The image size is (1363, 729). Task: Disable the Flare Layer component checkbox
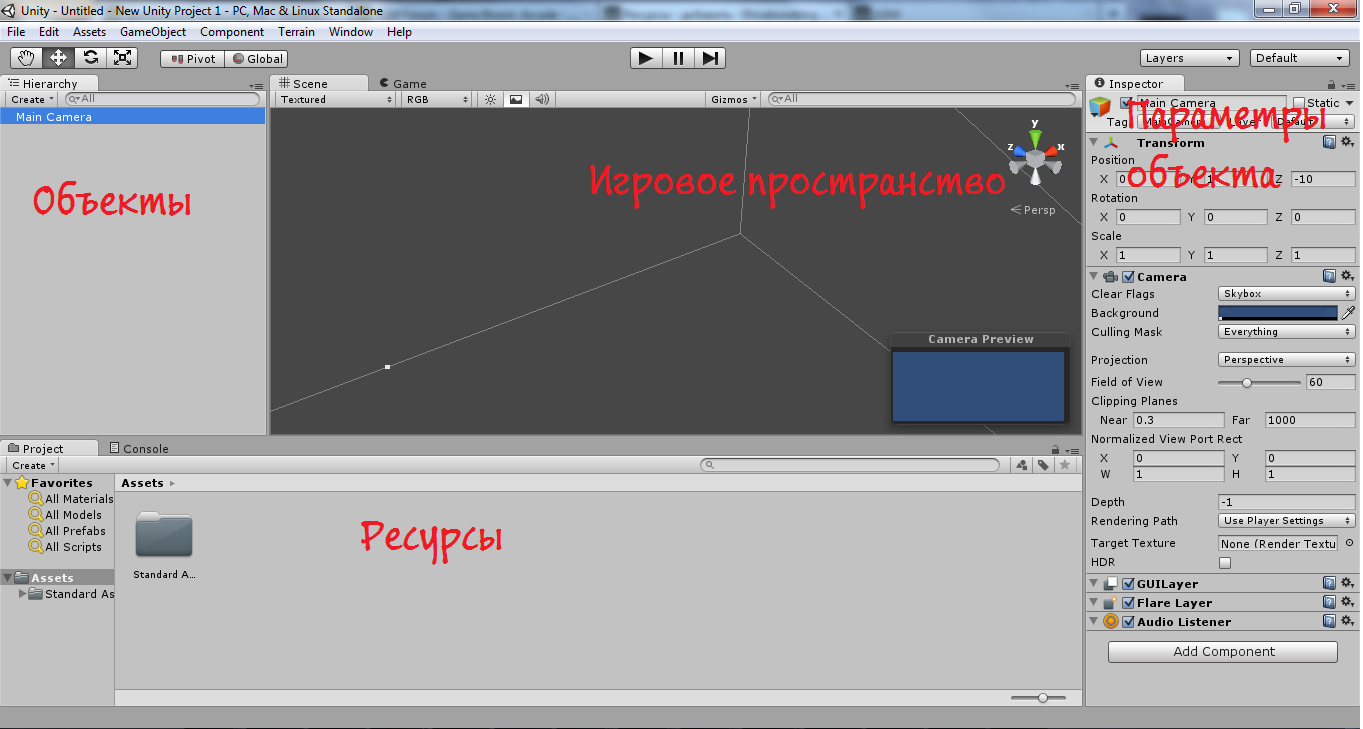1129,603
